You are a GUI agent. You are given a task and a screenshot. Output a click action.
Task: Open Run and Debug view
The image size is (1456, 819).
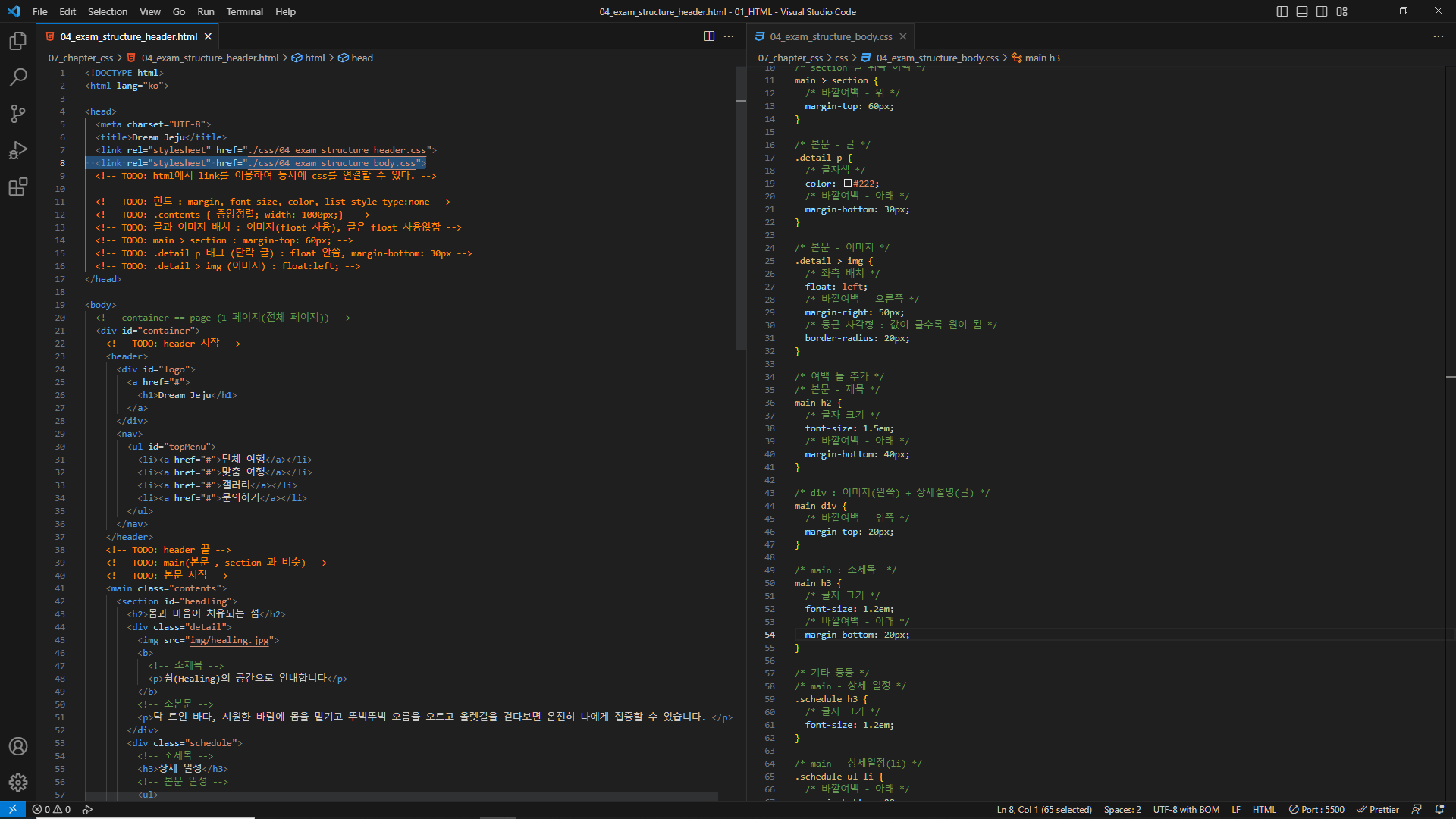pyautogui.click(x=18, y=150)
